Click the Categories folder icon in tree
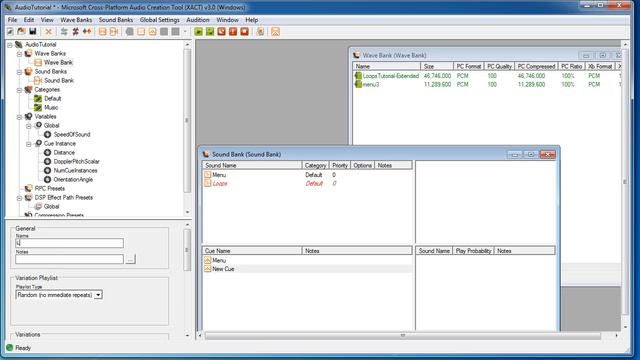 (28, 89)
